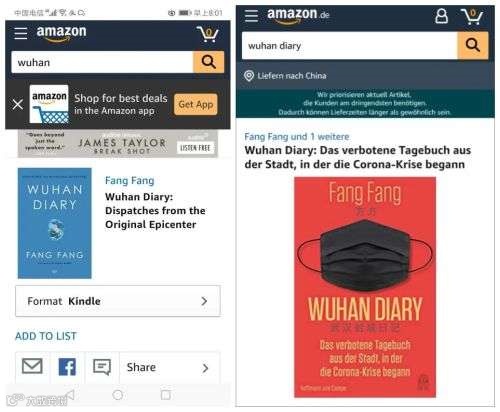Open the James Taylor Break Shot ad banner
This screenshot has width=500, height=412.
[x=118, y=144]
